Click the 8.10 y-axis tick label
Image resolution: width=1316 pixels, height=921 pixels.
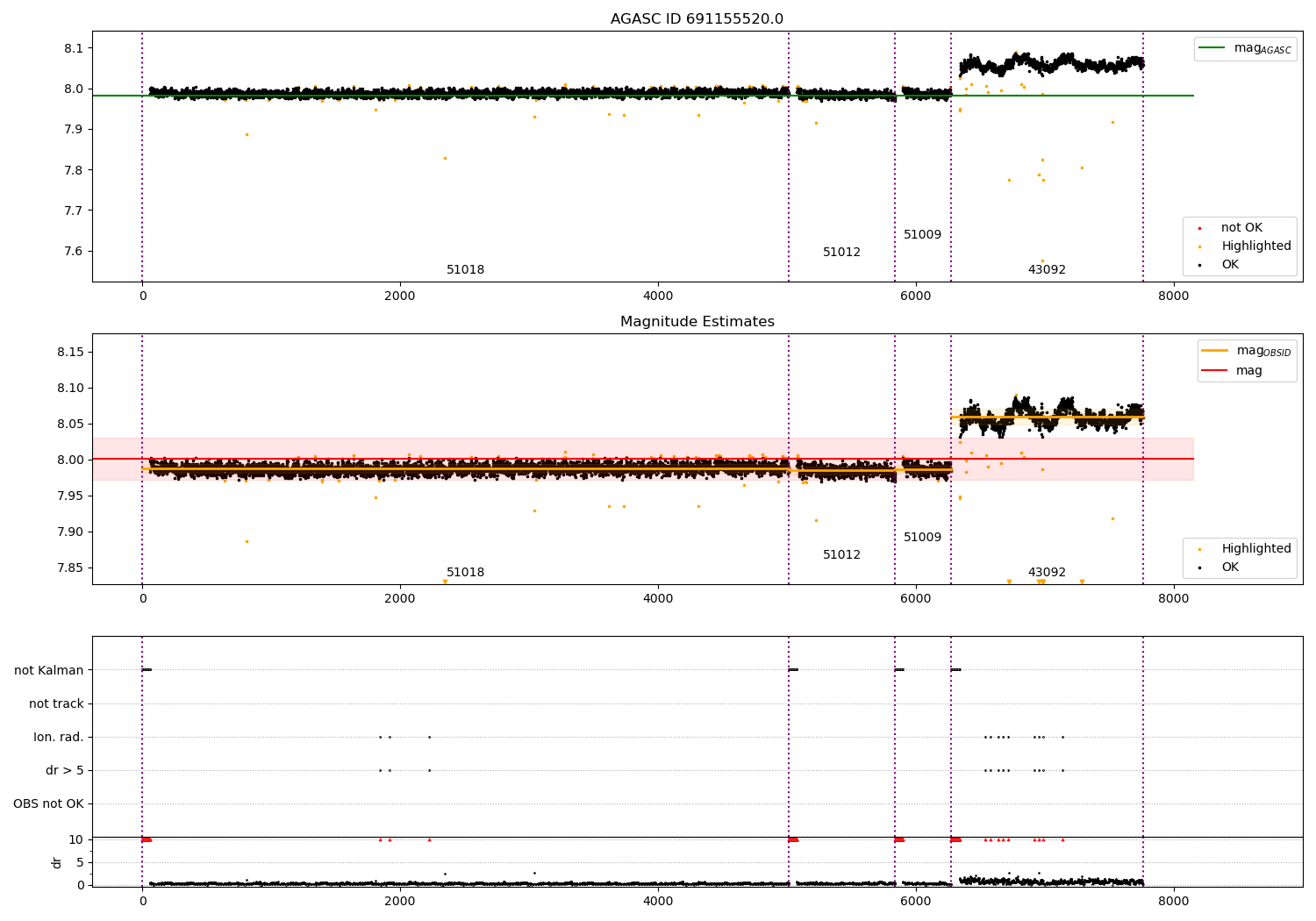click(70, 389)
